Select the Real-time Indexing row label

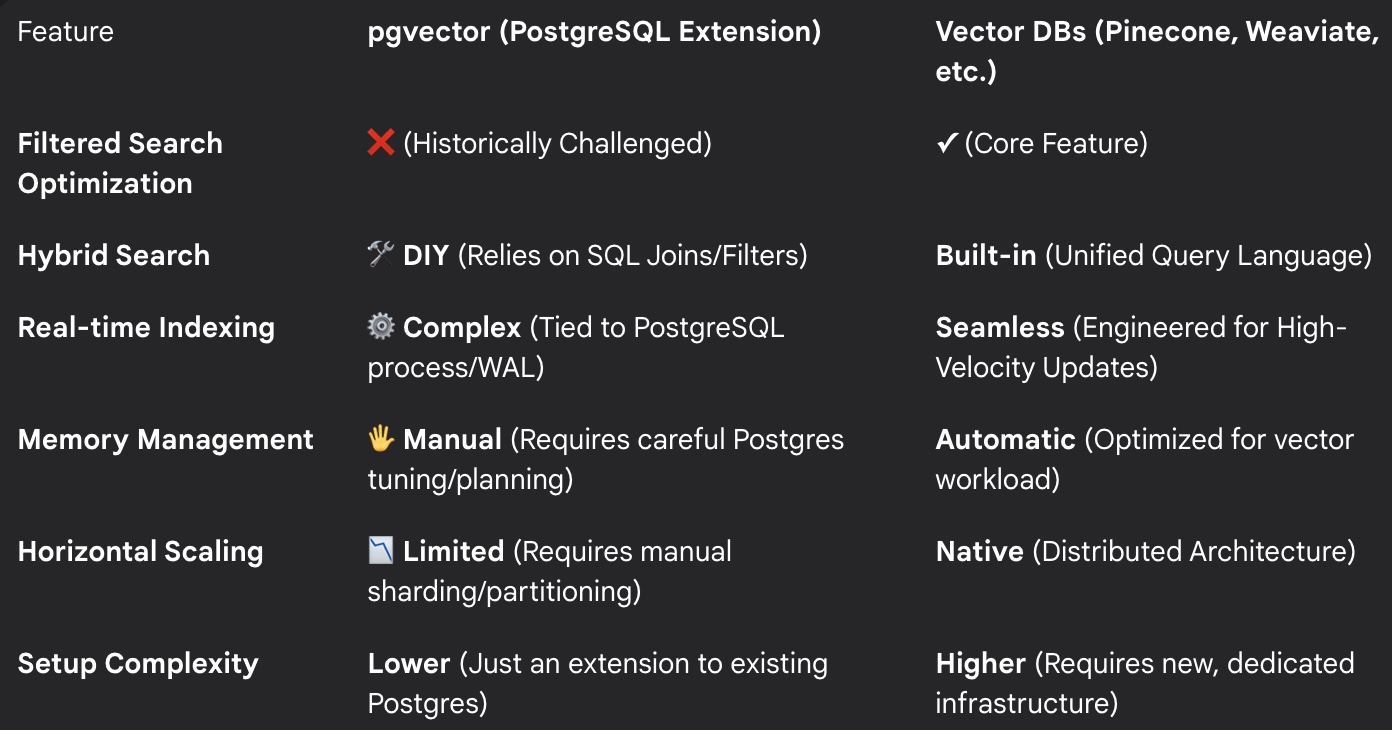tap(146, 328)
